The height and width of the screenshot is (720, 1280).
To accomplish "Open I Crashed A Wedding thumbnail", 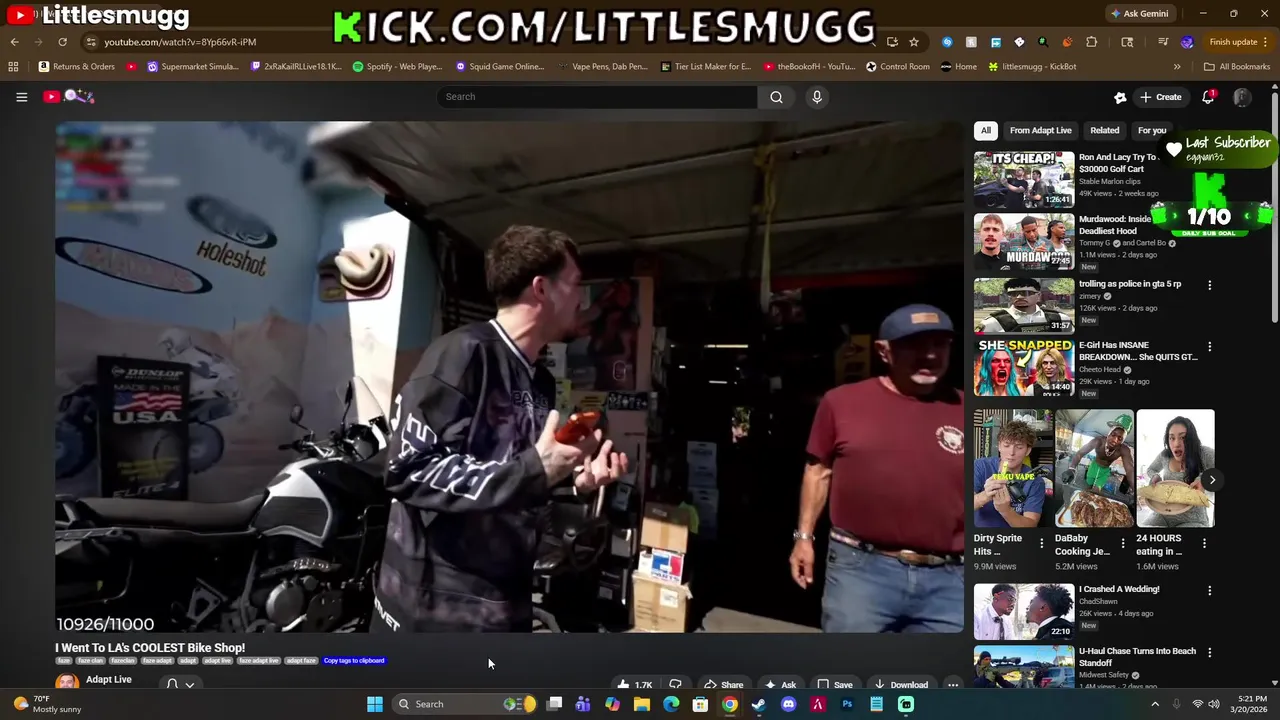I will 1024,612.
